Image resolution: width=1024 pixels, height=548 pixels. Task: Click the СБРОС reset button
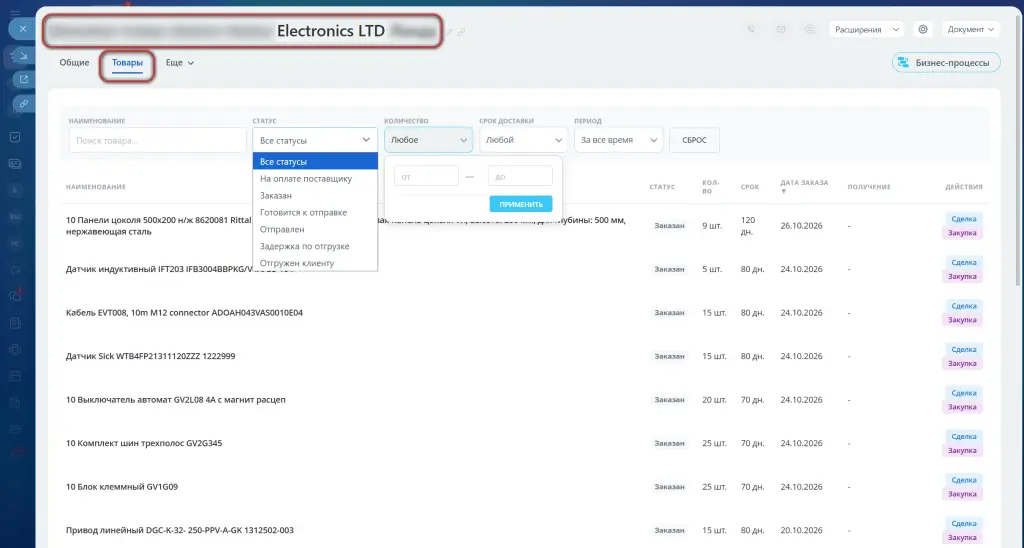[694, 140]
